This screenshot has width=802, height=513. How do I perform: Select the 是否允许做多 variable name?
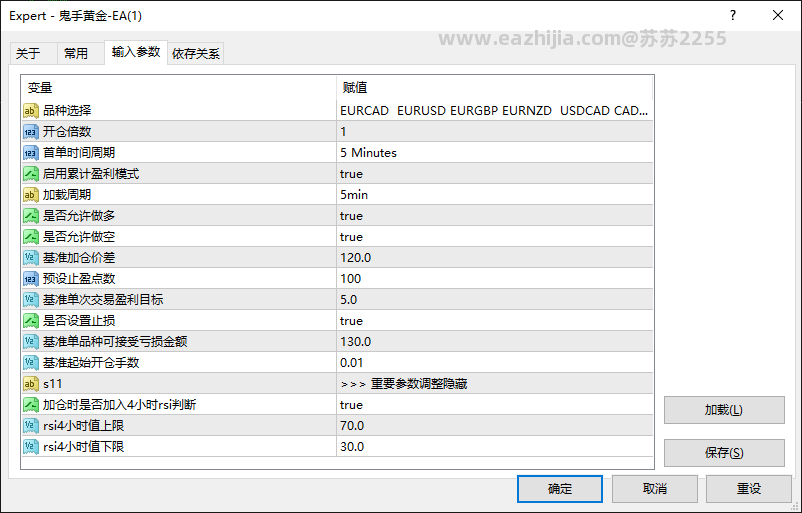[x=79, y=216]
